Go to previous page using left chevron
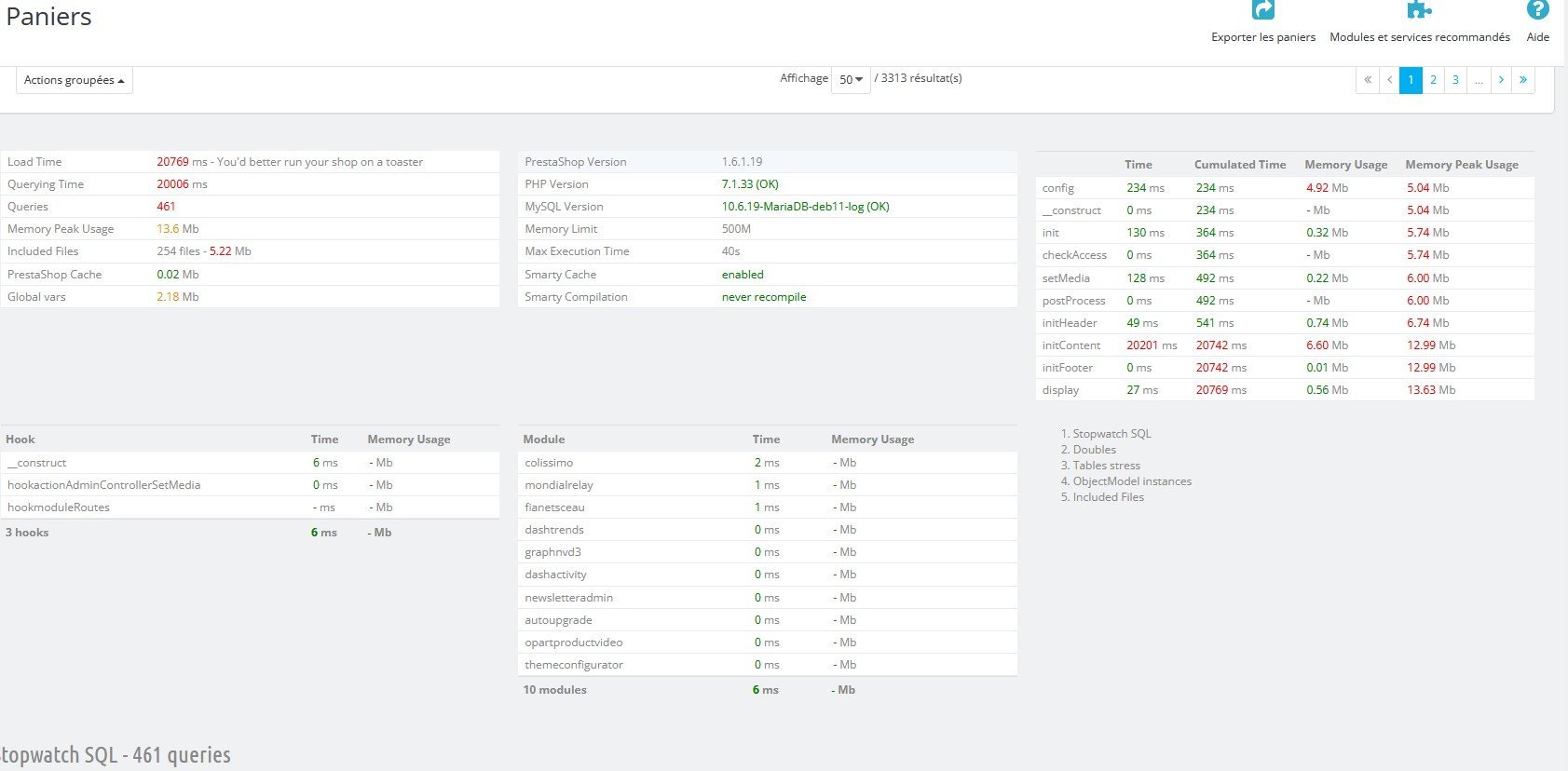The width and height of the screenshot is (1568, 771). [x=1389, y=80]
